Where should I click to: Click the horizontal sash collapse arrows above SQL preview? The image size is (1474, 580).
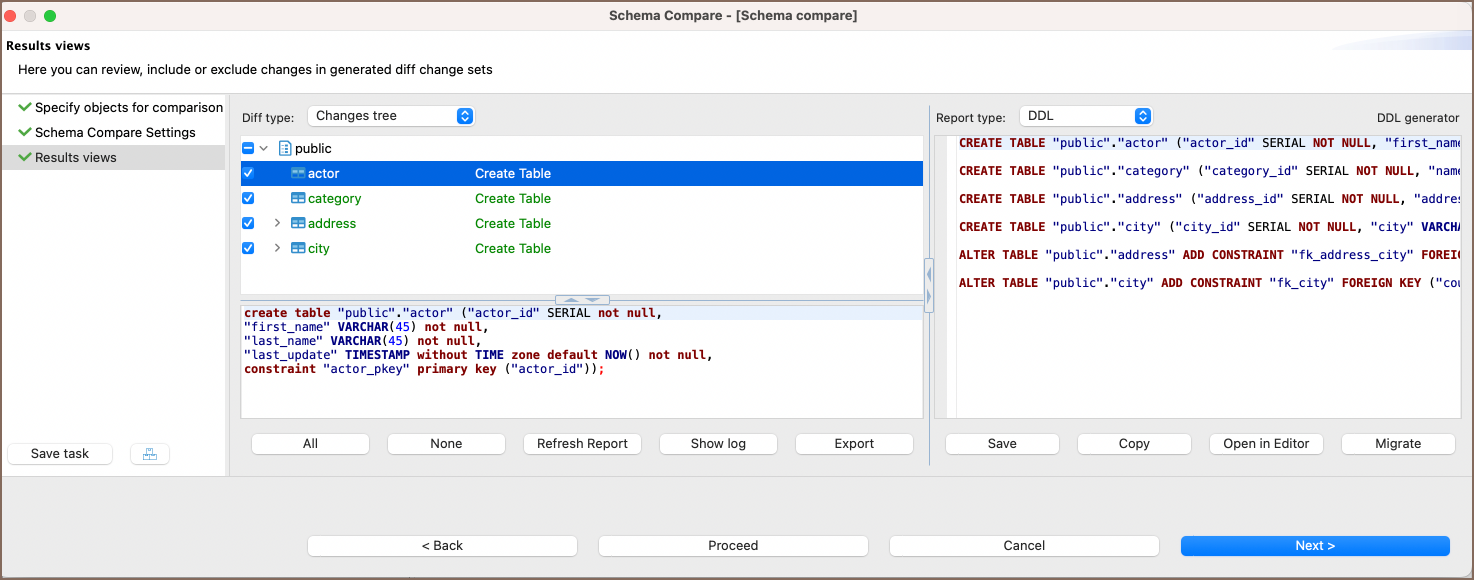coord(581,300)
